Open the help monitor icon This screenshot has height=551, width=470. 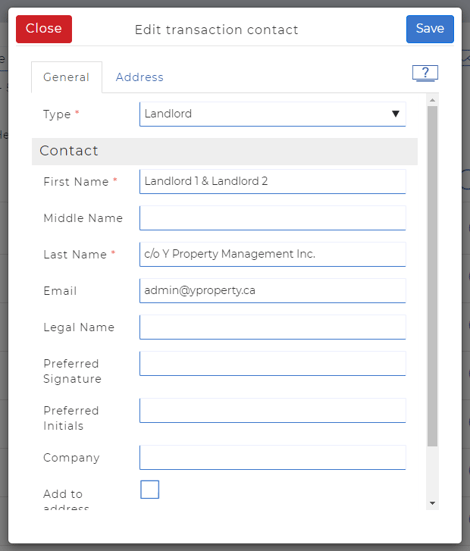425,73
